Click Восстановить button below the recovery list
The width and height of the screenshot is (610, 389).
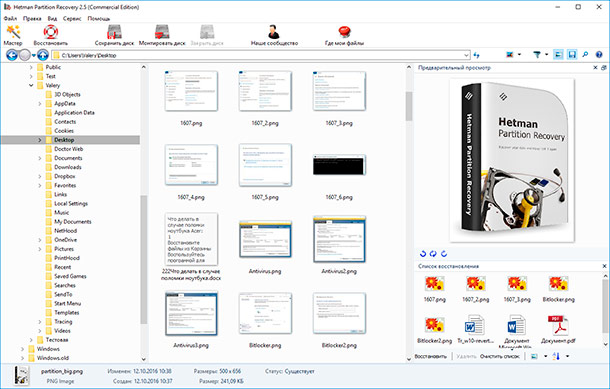point(431,356)
